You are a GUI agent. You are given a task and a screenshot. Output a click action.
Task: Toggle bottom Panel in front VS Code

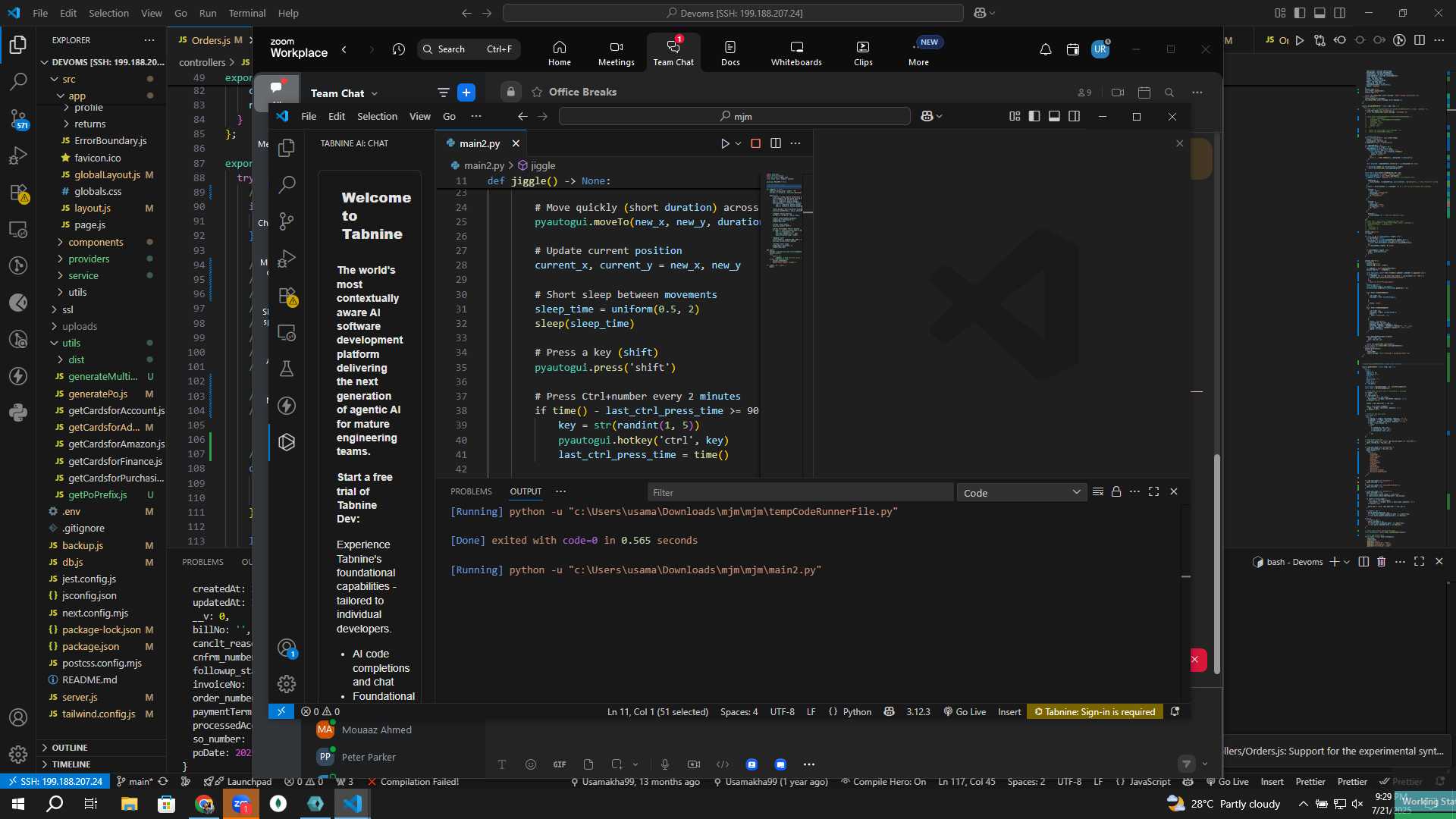click(x=1054, y=116)
